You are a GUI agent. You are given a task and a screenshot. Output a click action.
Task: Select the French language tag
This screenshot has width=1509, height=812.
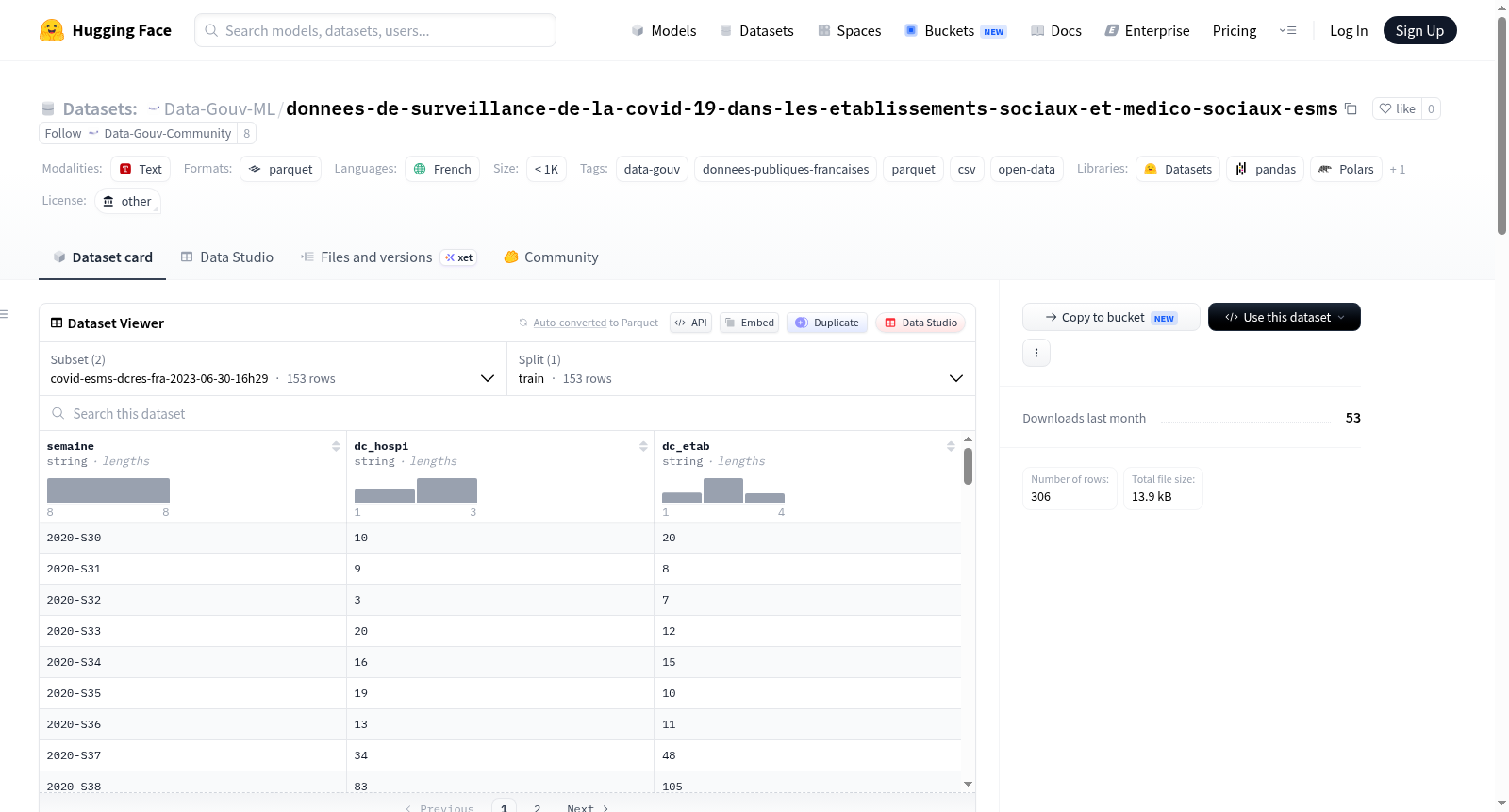[442, 169]
